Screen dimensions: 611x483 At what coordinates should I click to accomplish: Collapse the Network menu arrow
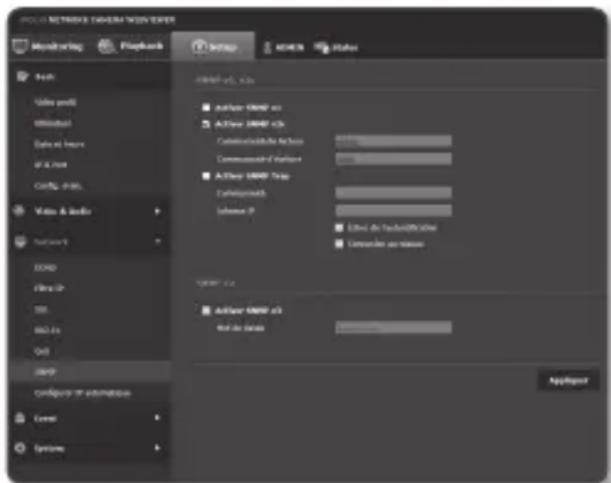tap(158, 241)
